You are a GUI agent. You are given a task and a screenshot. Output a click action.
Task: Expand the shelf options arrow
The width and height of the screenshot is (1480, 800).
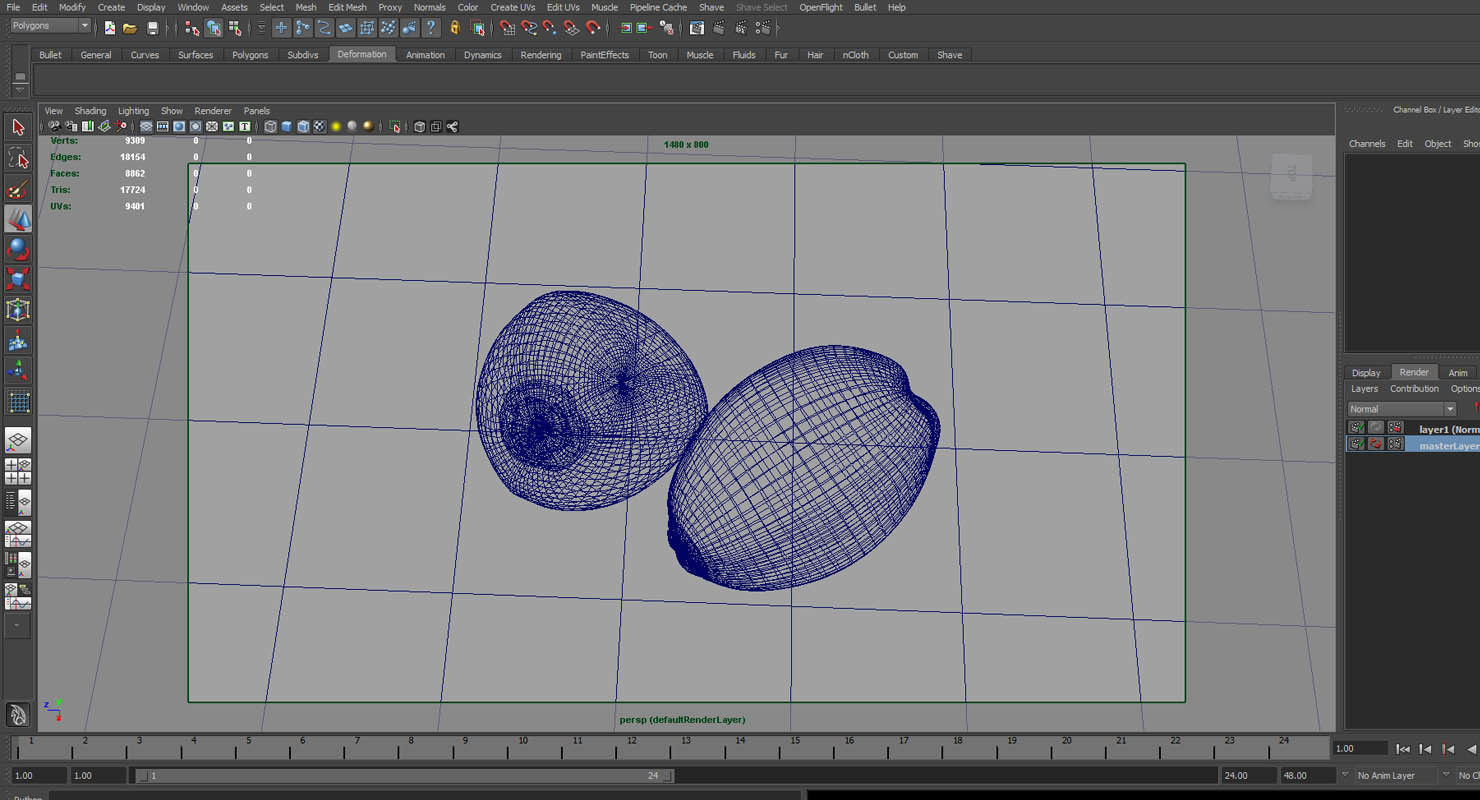[19, 90]
